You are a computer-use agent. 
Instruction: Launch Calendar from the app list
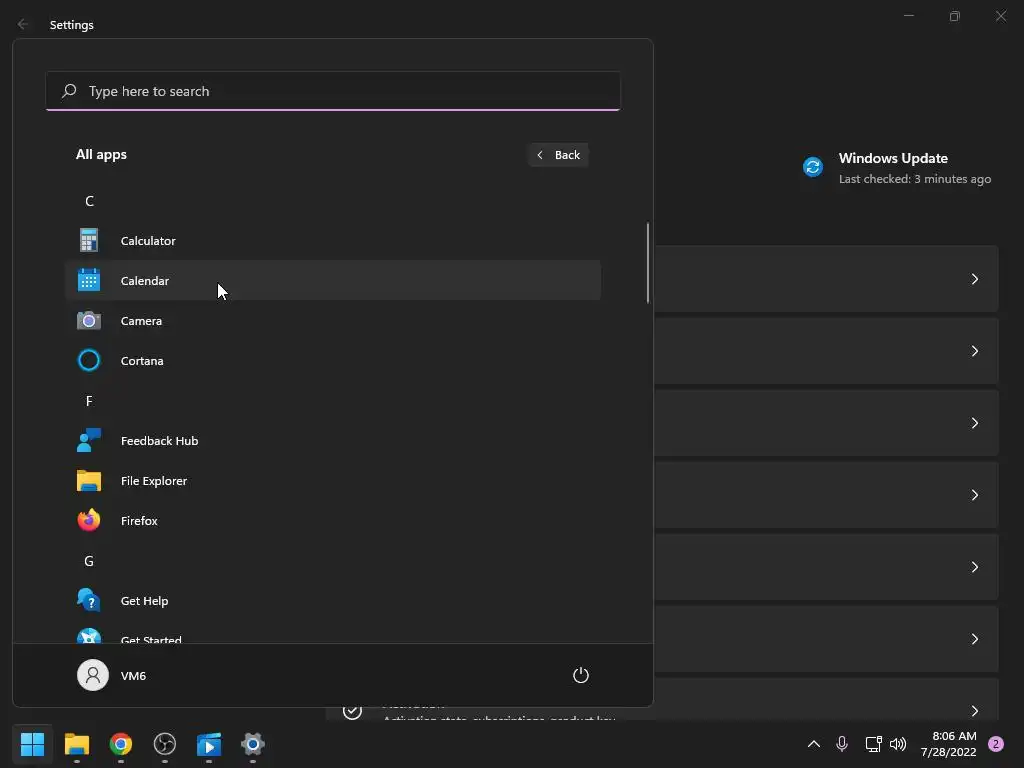(332, 280)
